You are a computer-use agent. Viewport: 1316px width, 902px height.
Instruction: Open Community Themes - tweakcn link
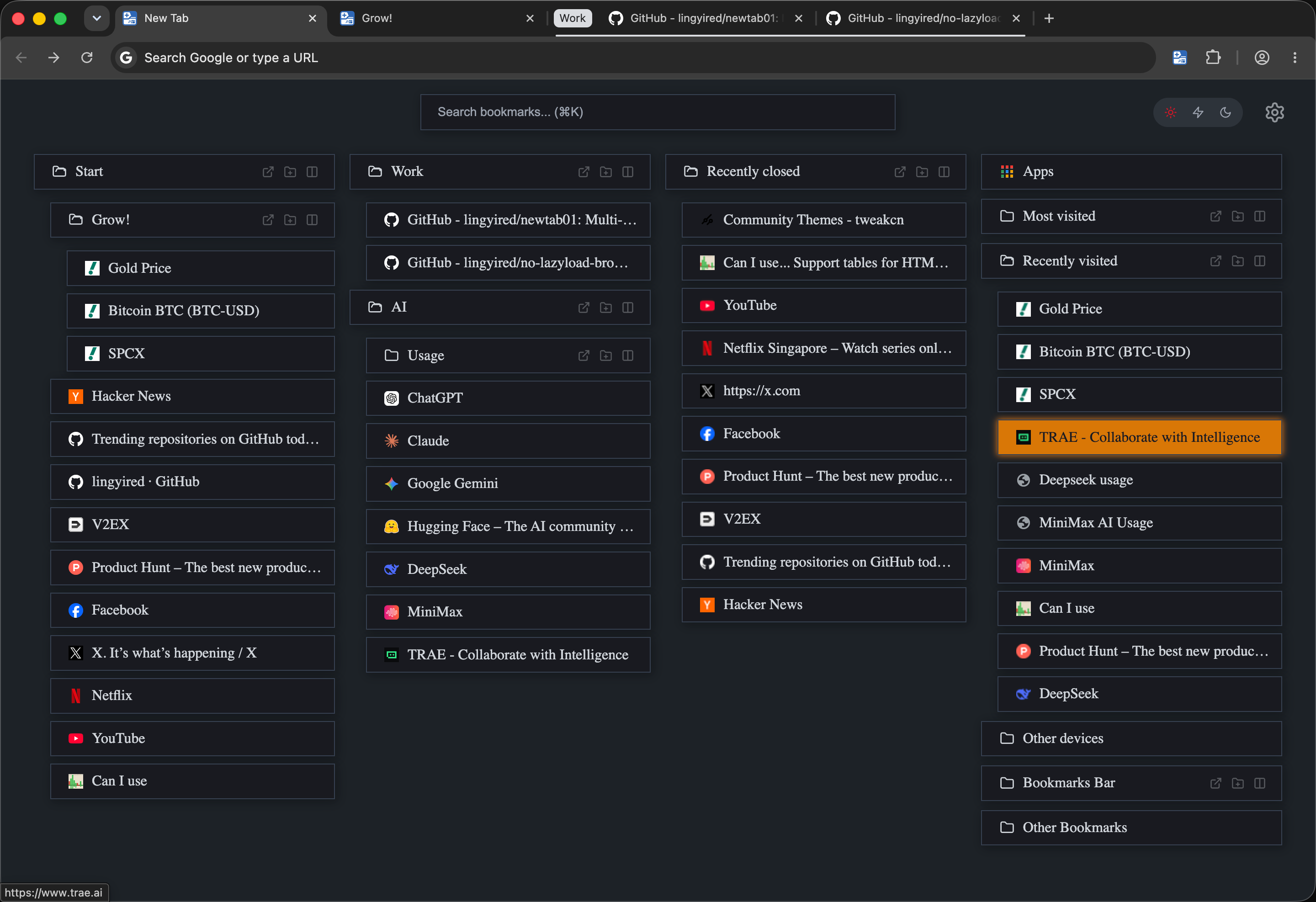coord(824,220)
